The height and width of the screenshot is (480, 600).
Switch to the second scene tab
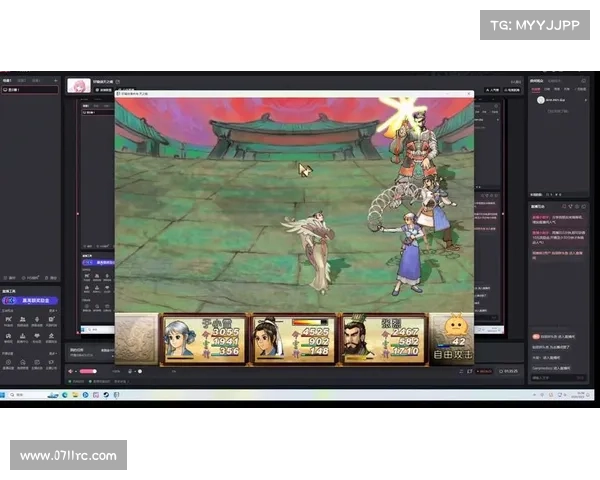[22, 81]
